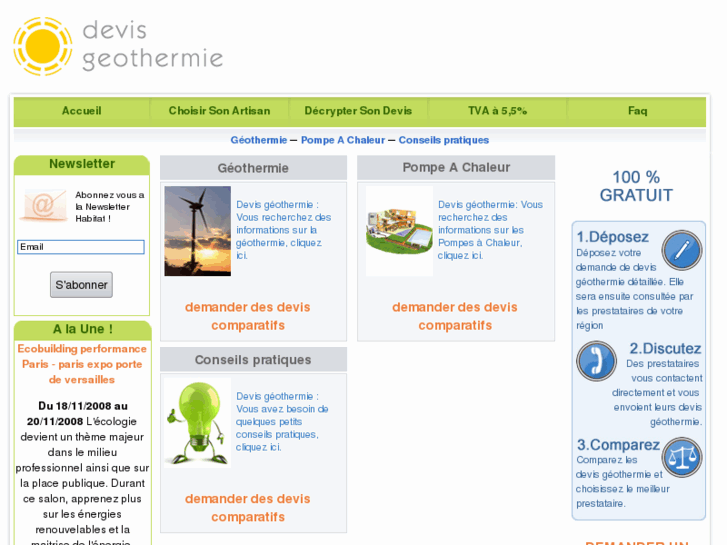Click the devis geothermie sun logo
The width and height of the screenshot is (727, 545).
[x=118, y=46]
